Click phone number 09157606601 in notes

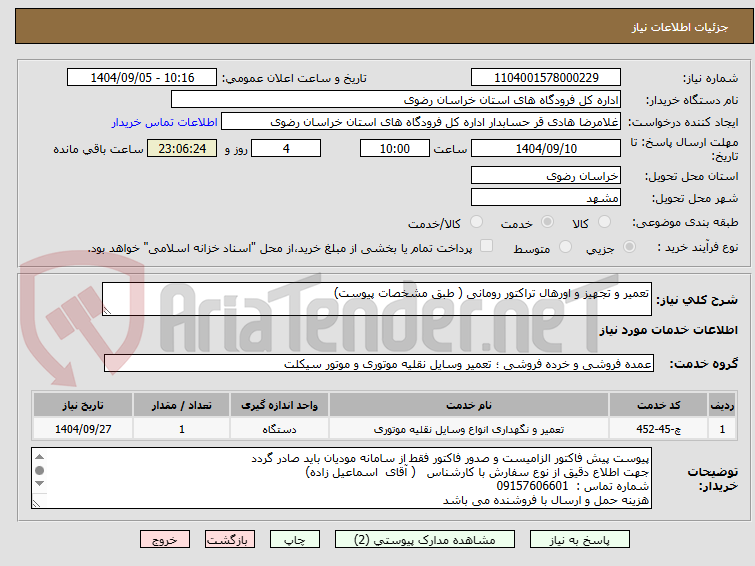click(x=533, y=486)
